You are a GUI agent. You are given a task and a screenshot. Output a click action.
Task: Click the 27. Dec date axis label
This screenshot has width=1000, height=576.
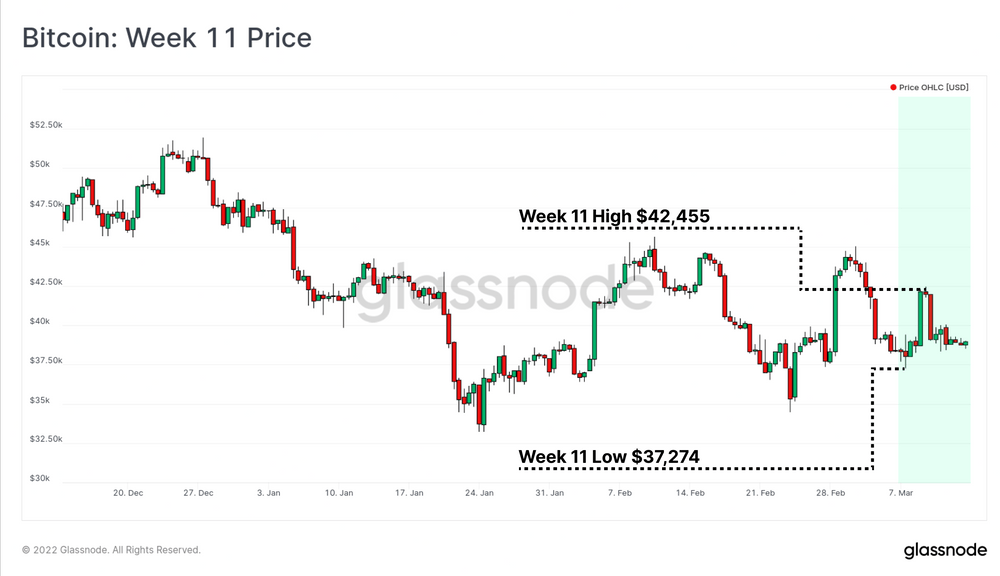[x=198, y=493]
